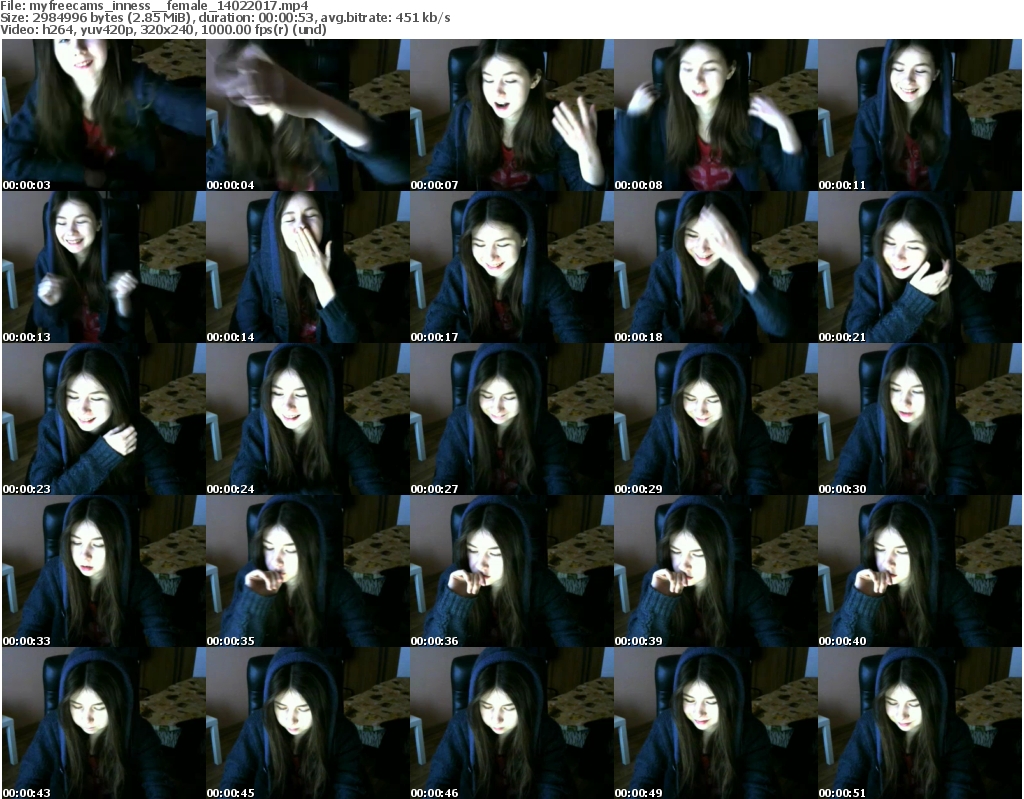Open the thumbnail frame stamped 00:00:14
This screenshot has height=799, width=1024.
pyautogui.click(x=308, y=267)
